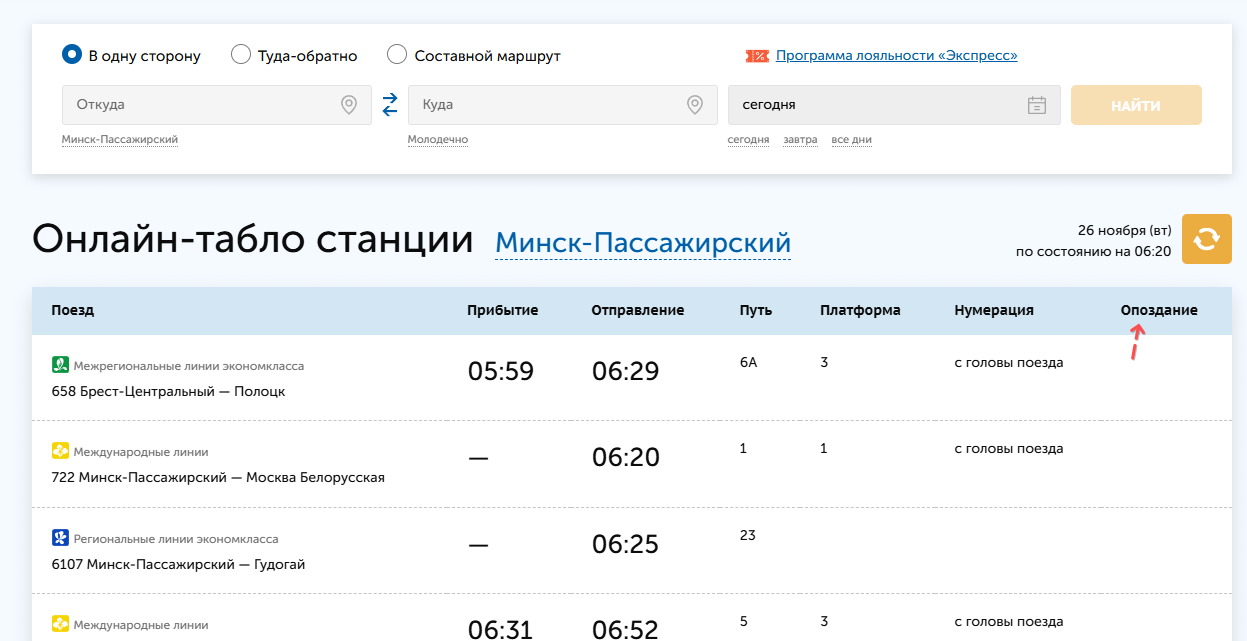1247x641 pixels.
Task: Click the «Прибытие» column header
Action: [503, 310]
